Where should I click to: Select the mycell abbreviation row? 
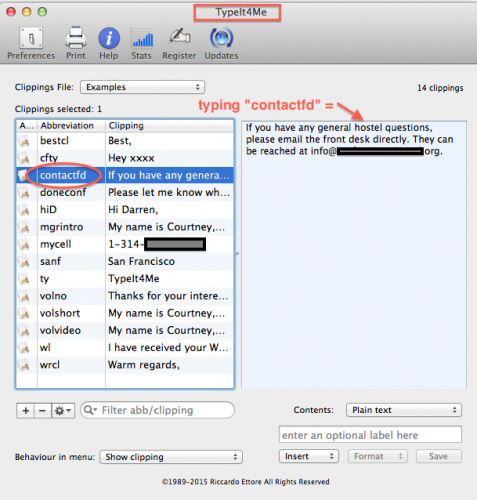click(x=125, y=244)
